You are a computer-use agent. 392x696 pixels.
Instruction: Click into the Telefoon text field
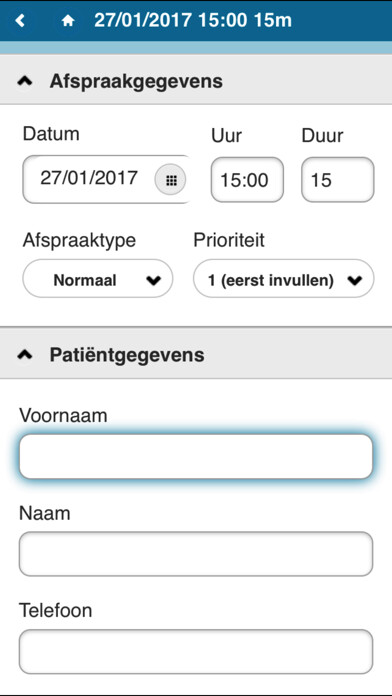196,651
